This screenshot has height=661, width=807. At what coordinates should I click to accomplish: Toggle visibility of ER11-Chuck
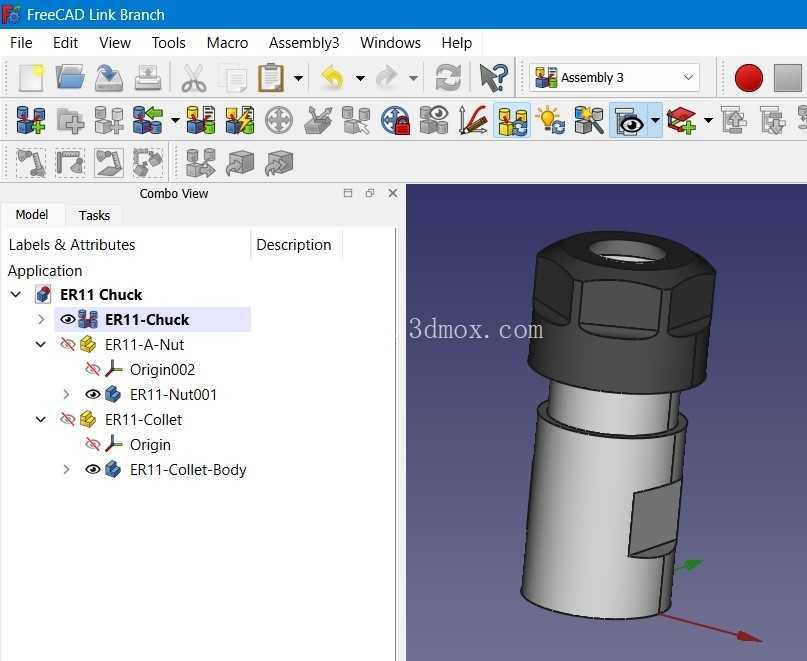click(x=67, y=320)
